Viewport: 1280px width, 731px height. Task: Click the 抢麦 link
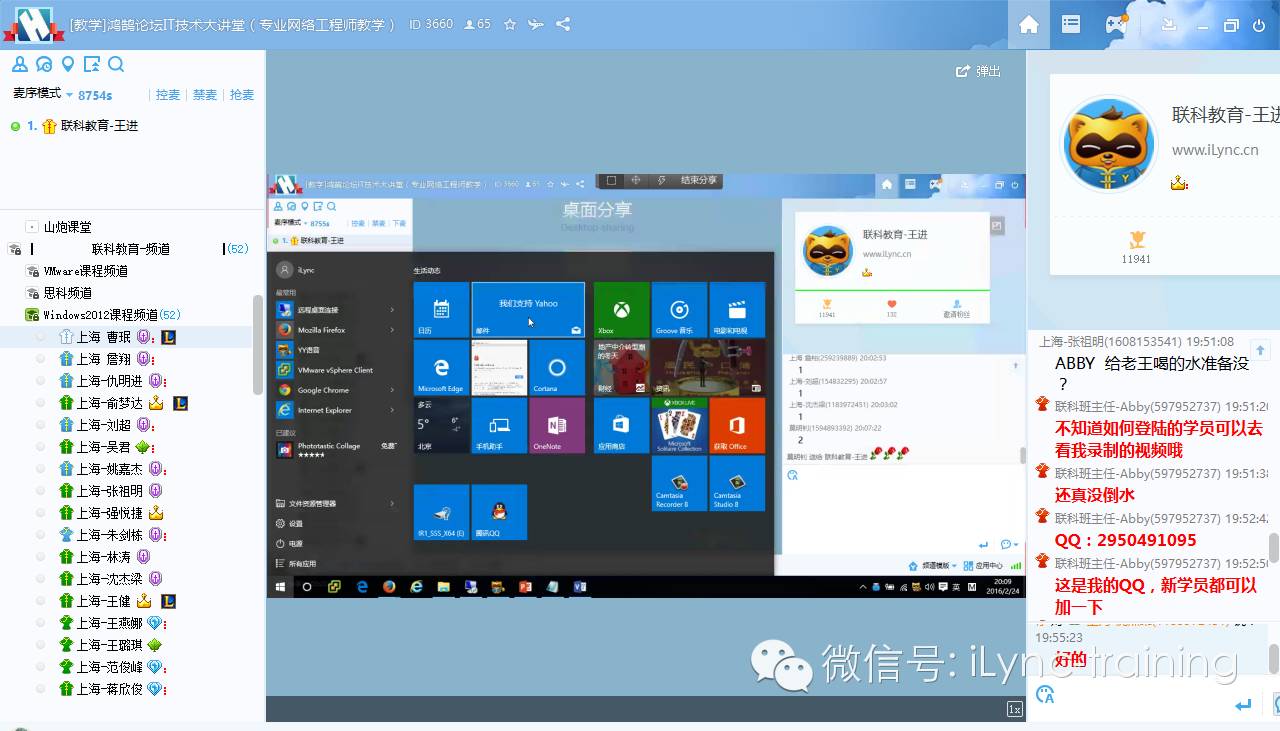coord(242,95)
